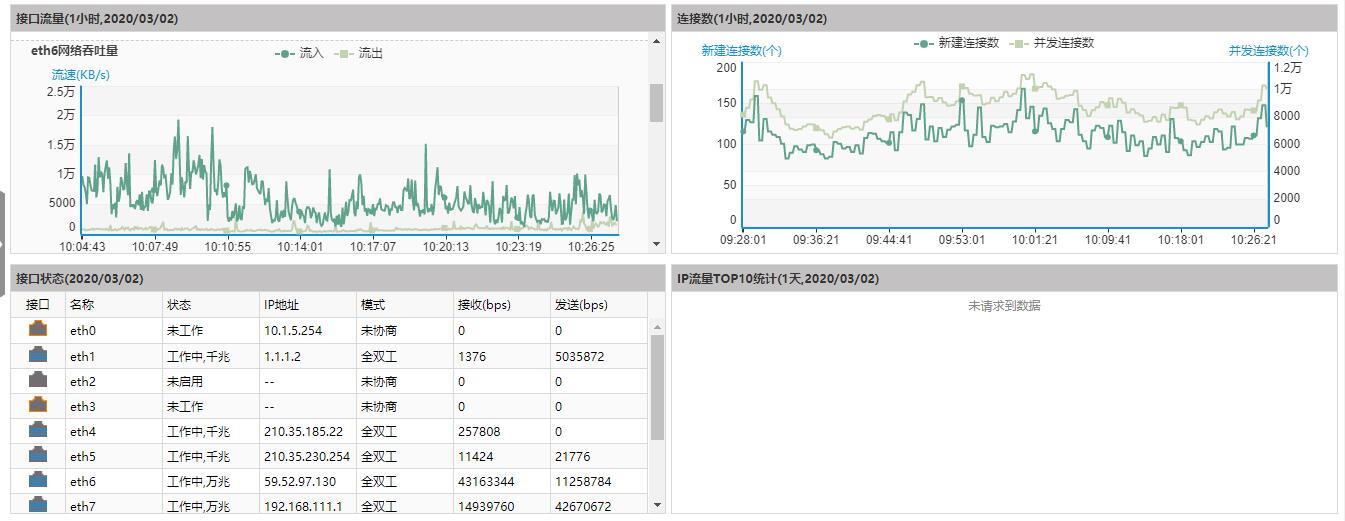Click the 连接数 panel title bar
This screenshot has height=521, width=1345.
pyautogui.click(x=1004, y=18)
